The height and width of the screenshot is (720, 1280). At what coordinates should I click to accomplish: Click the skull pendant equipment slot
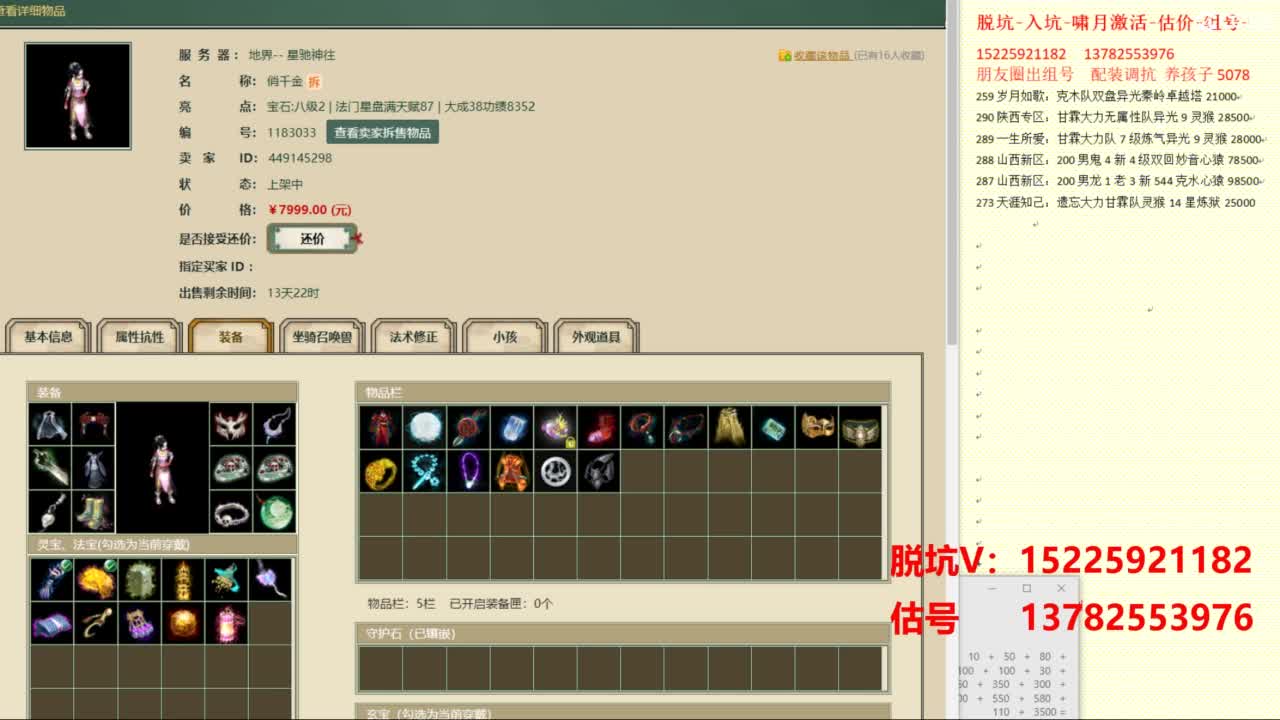tap(50, 511)
